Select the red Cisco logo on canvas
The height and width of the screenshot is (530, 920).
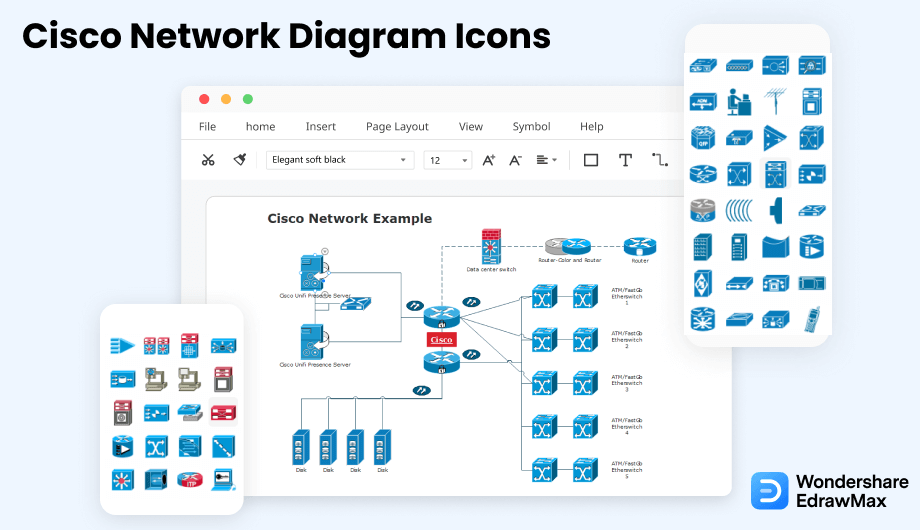(x=441, y=340)
